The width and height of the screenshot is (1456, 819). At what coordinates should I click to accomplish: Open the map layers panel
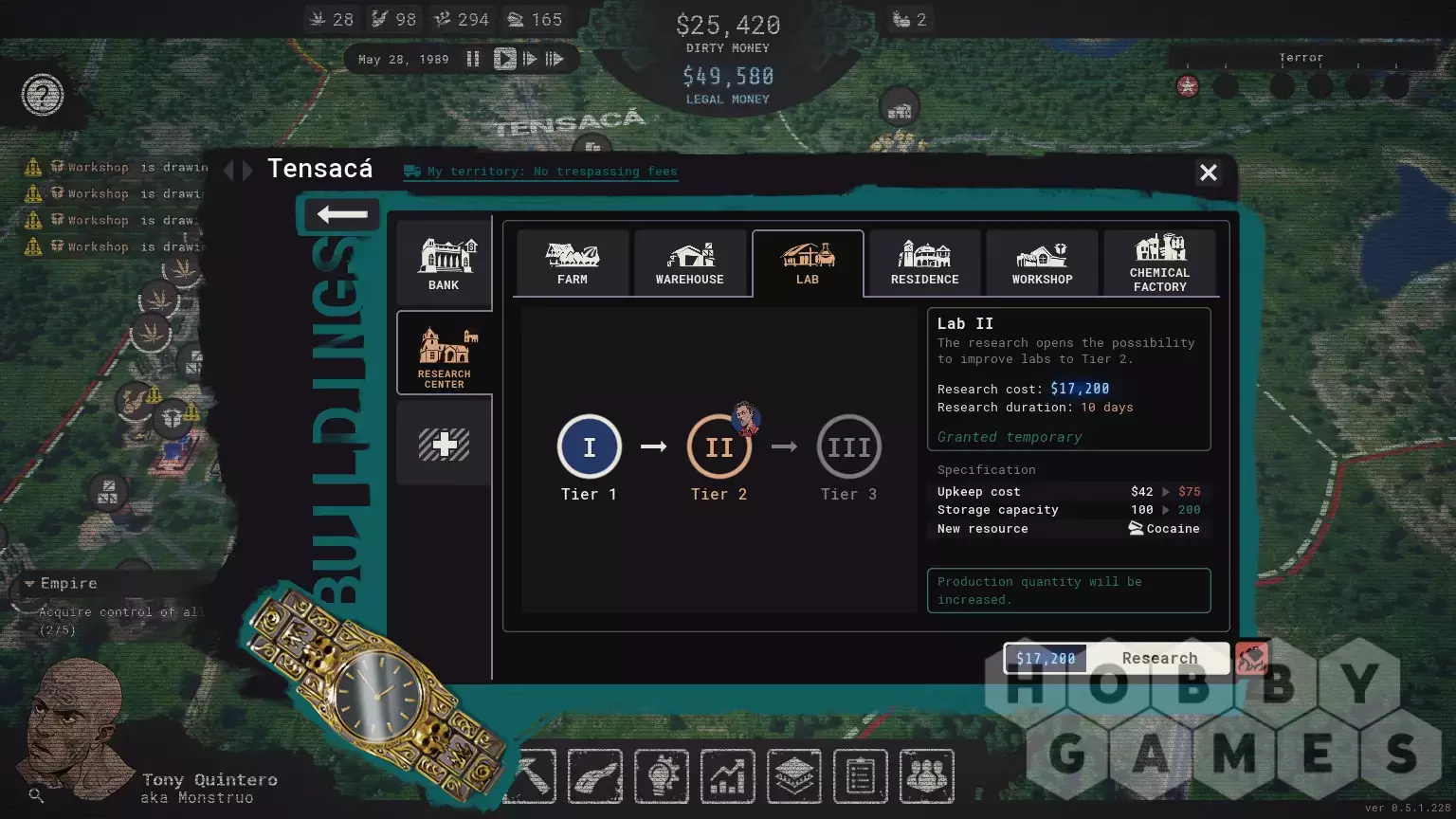pyautogui.click(x=793, y=776)
